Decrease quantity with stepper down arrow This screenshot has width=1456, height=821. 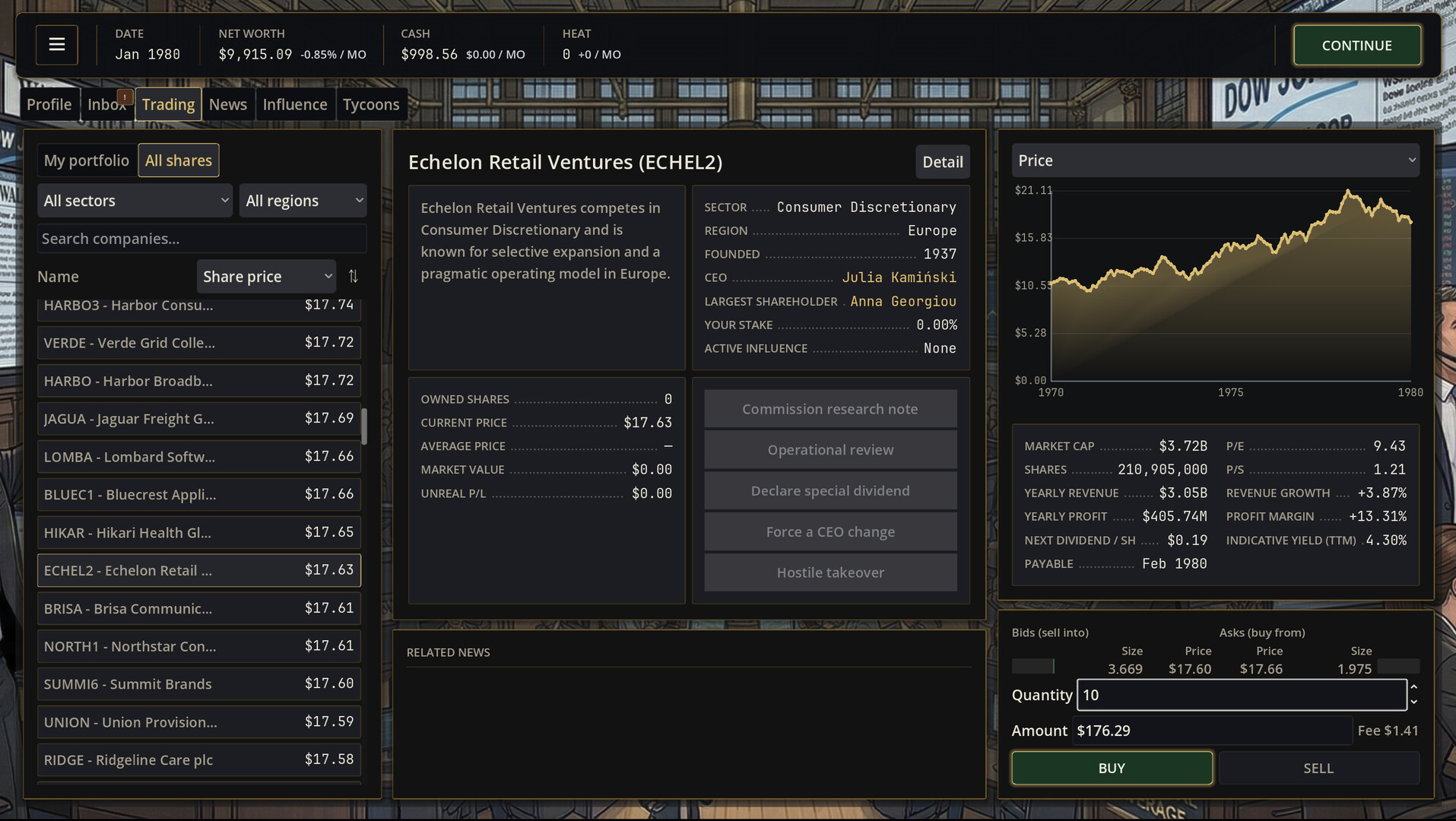point(1413,702)
